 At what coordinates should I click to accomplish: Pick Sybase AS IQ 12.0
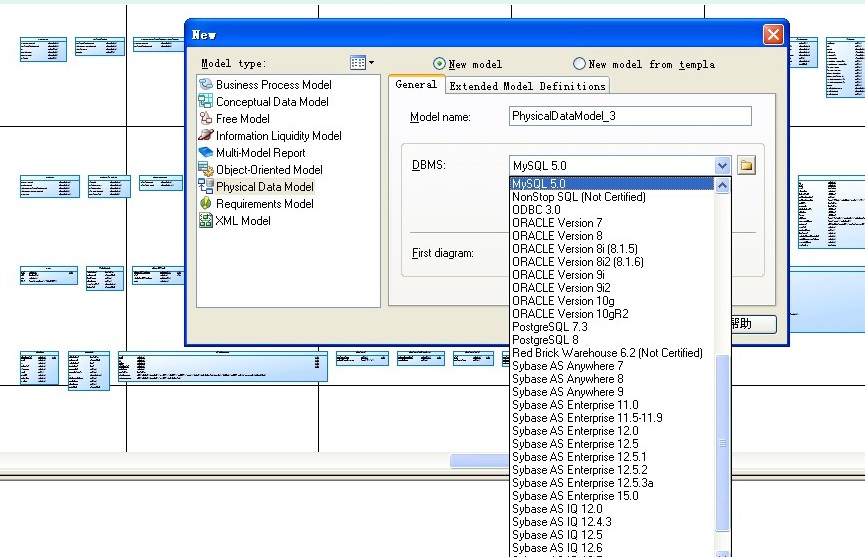click(612, 508)
